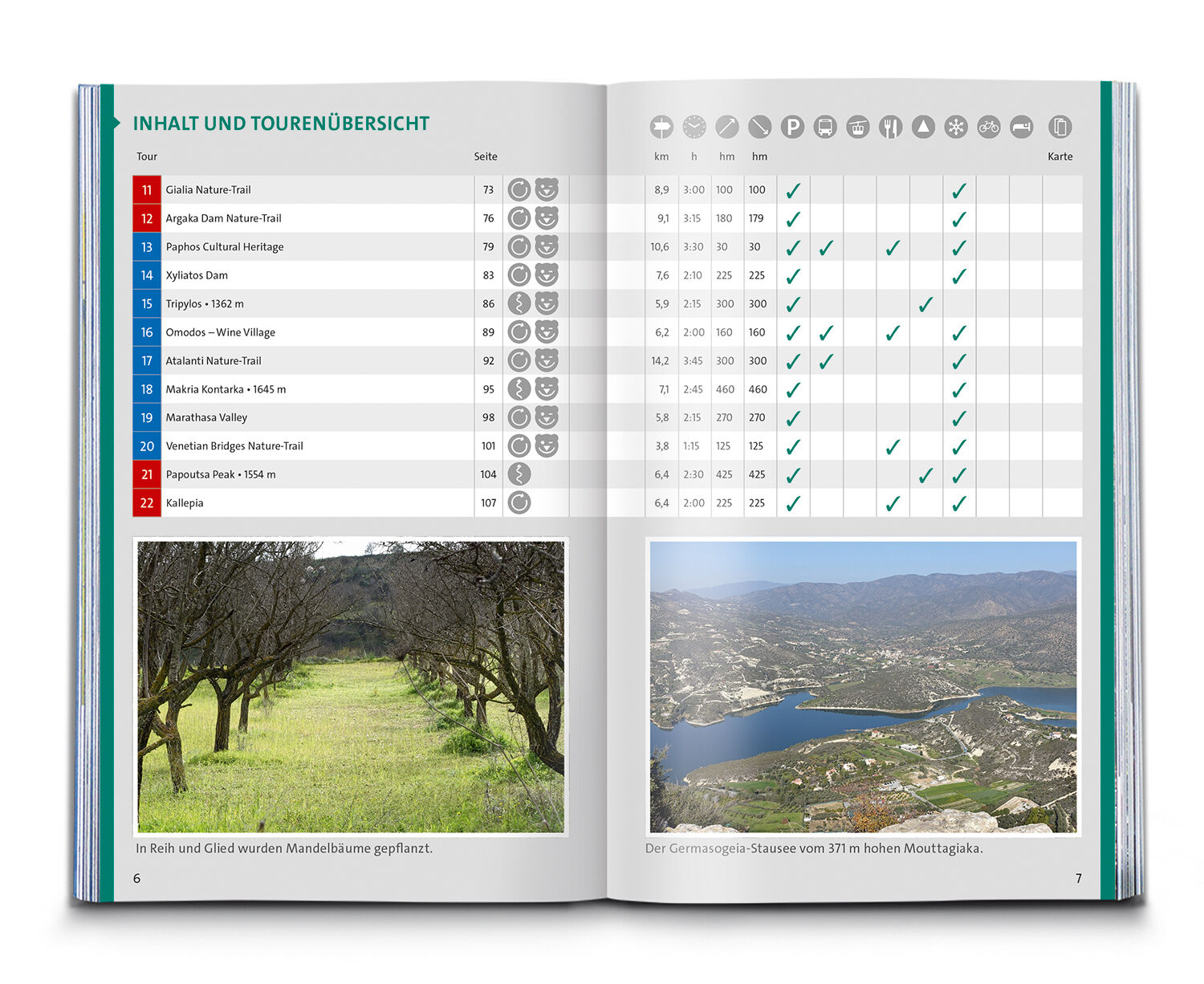1204x984 pixels.
Task: Click the Marathasa Valley tour title
Action: (206, 417)
